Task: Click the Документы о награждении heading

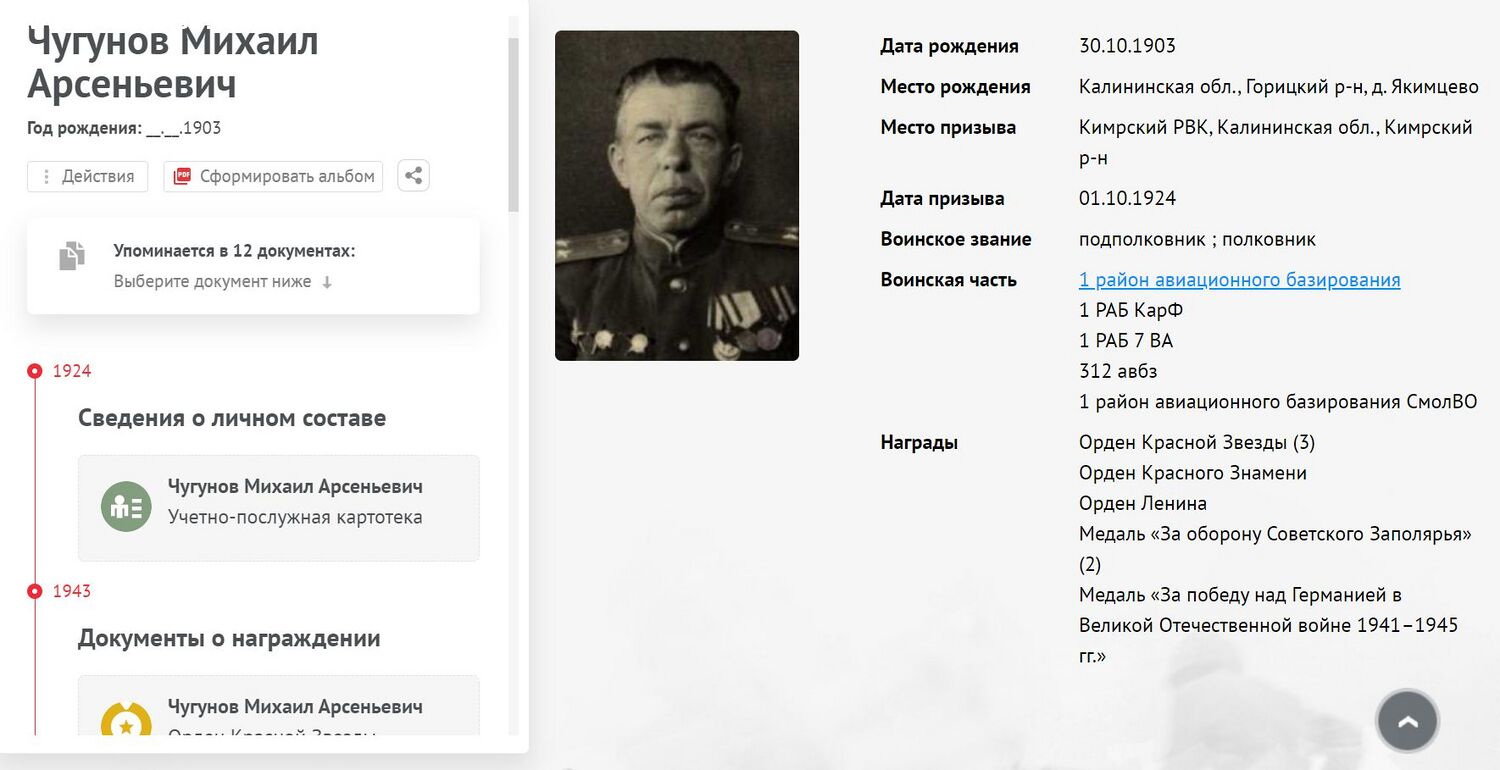Action: pyautogui.click(x=229, y=638)
